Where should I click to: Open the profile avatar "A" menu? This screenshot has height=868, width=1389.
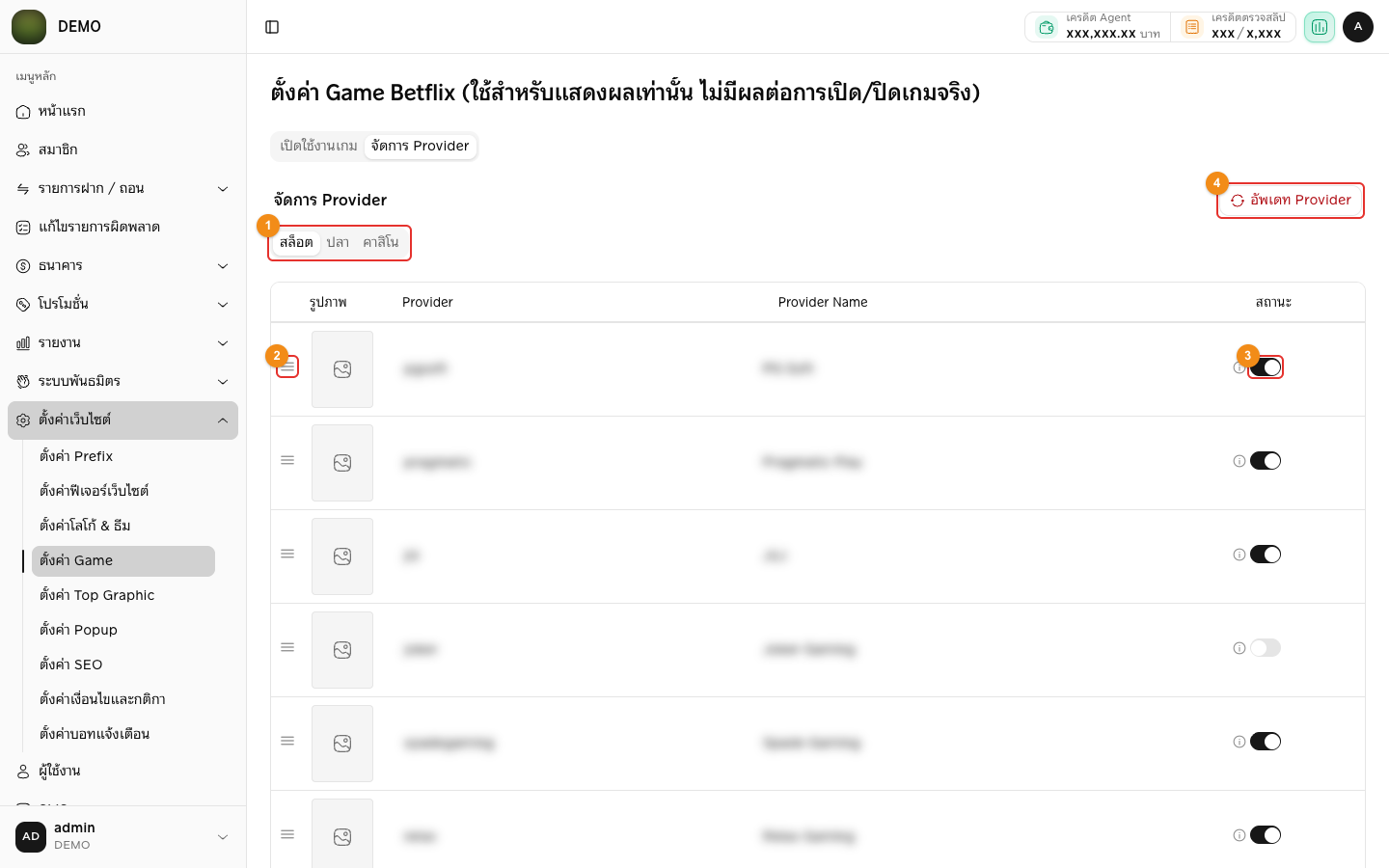click(x=1358, y=27)
